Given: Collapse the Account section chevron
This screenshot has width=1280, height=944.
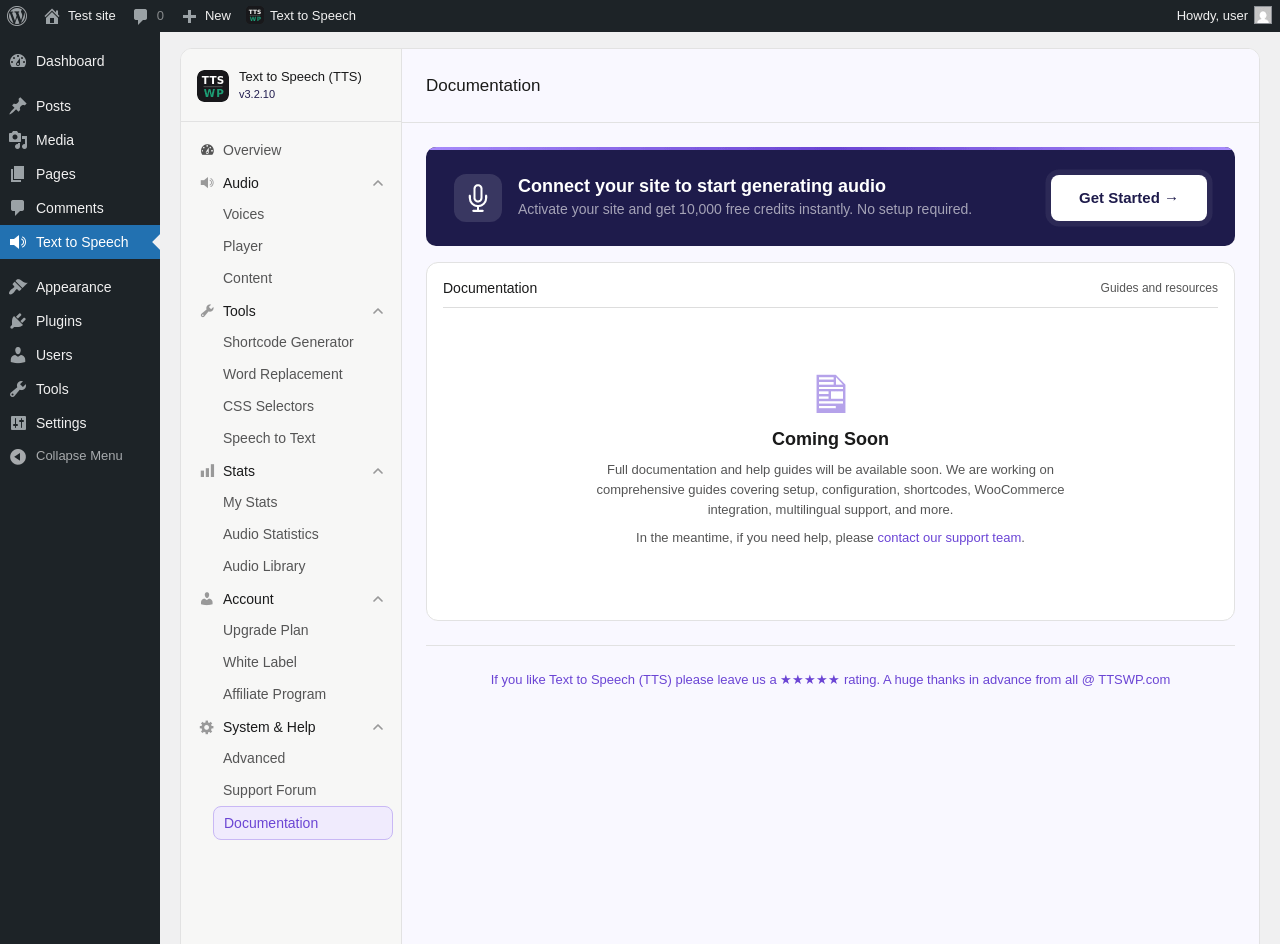Looking at the screenshot, I should (x=378, y=599).
